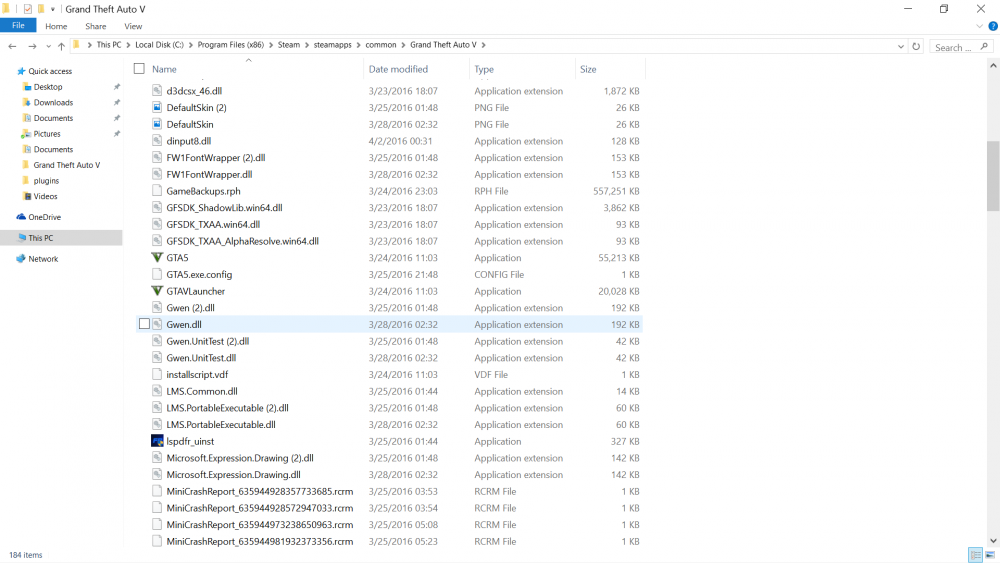Image resolution: width=1000 pixels, height=563 pixels.
Task: Click 'Program Files (x86)' breadcrumb
Action: coord(230,45)
